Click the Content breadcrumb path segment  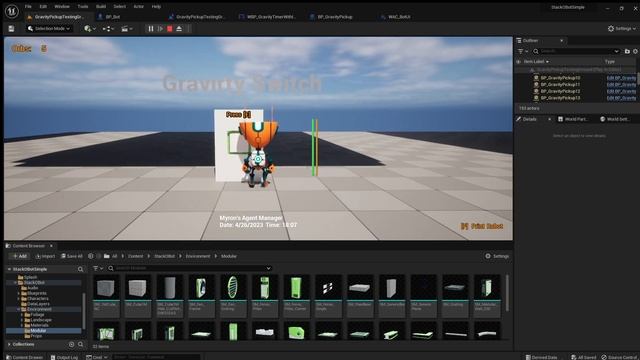[x=136, y=256]
